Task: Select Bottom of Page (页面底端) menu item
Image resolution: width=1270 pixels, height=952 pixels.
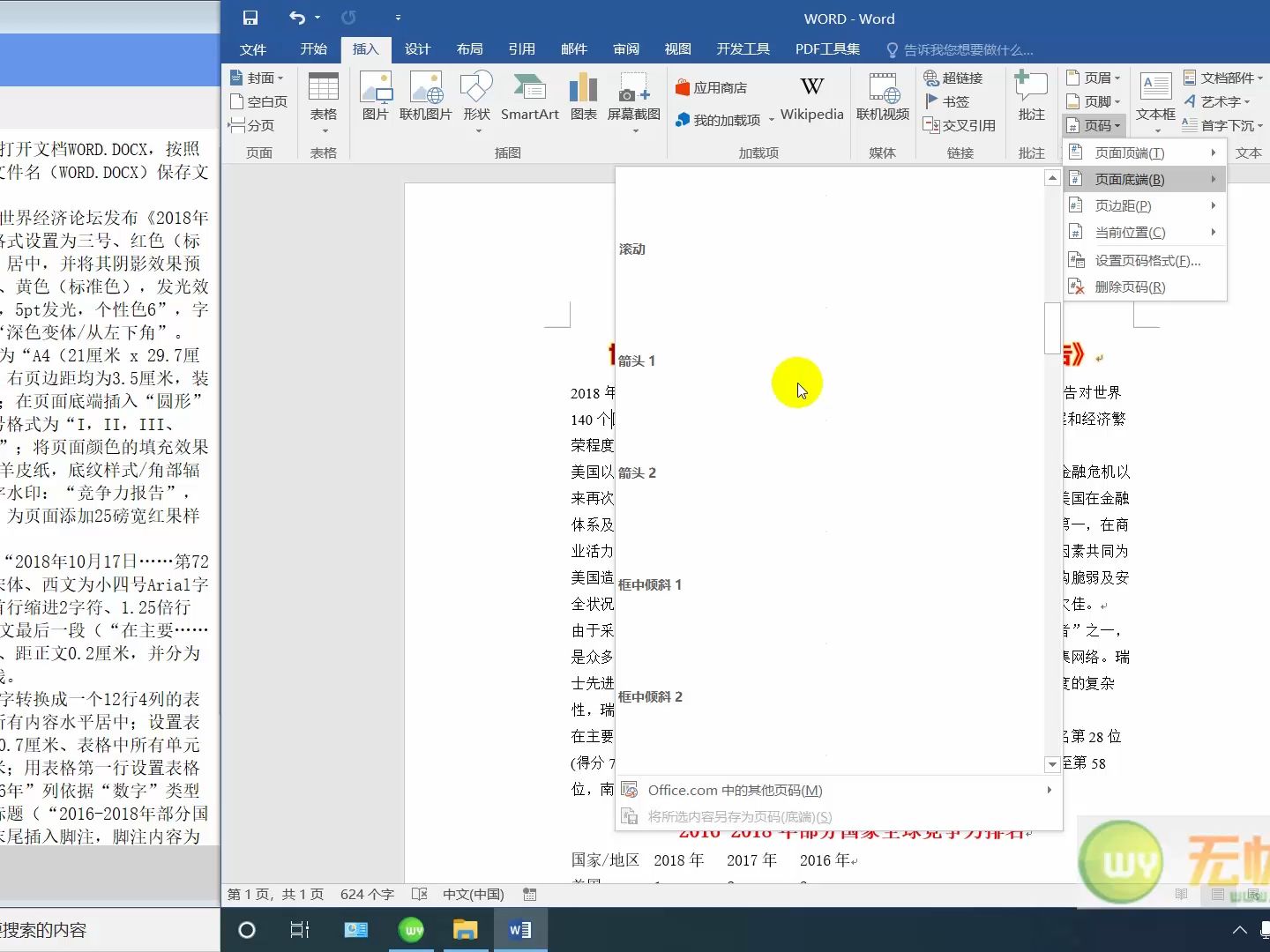Action: [x=1145, y=179]
